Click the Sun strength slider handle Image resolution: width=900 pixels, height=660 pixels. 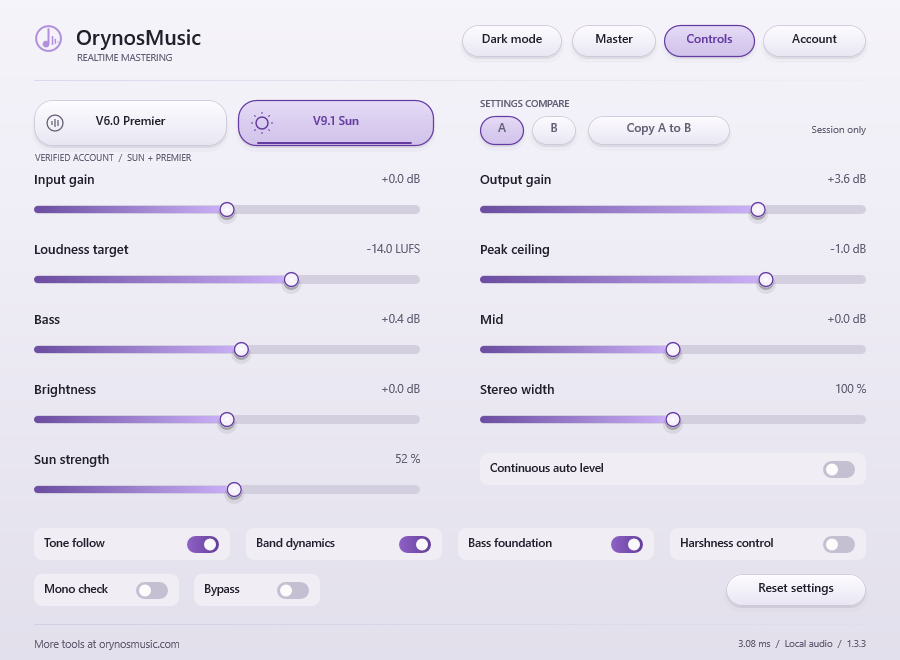[234, 490]
